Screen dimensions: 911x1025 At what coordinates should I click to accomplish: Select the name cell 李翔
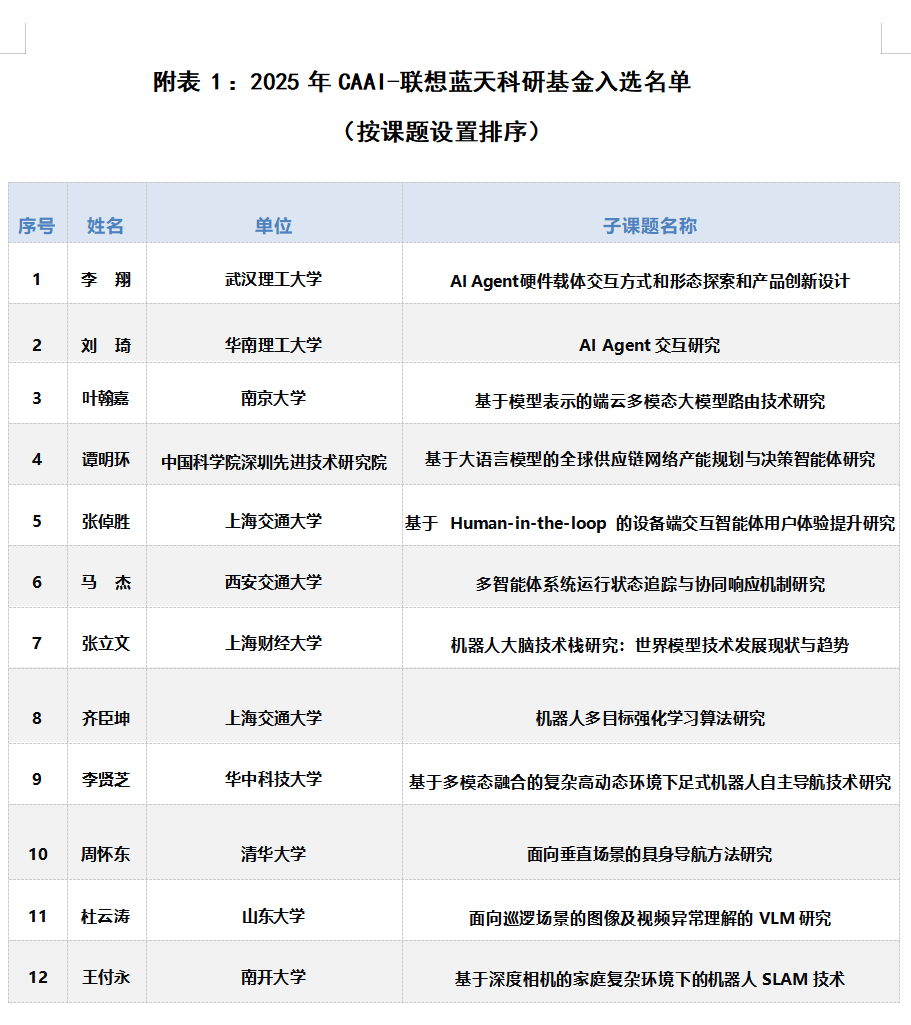(x=106, y=280)
